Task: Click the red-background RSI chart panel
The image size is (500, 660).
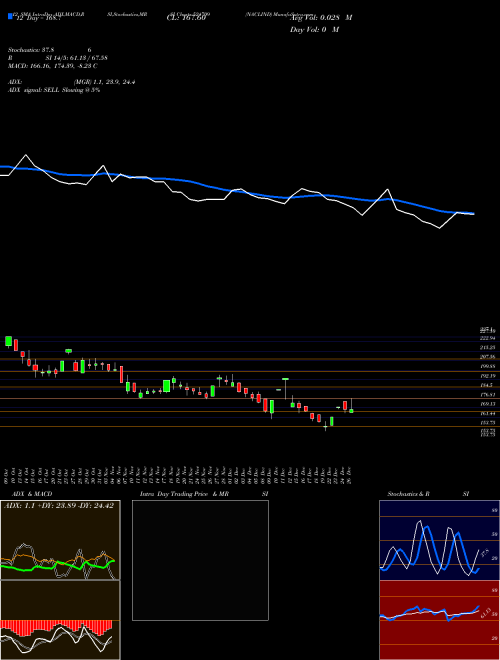Action: (439, 620)
